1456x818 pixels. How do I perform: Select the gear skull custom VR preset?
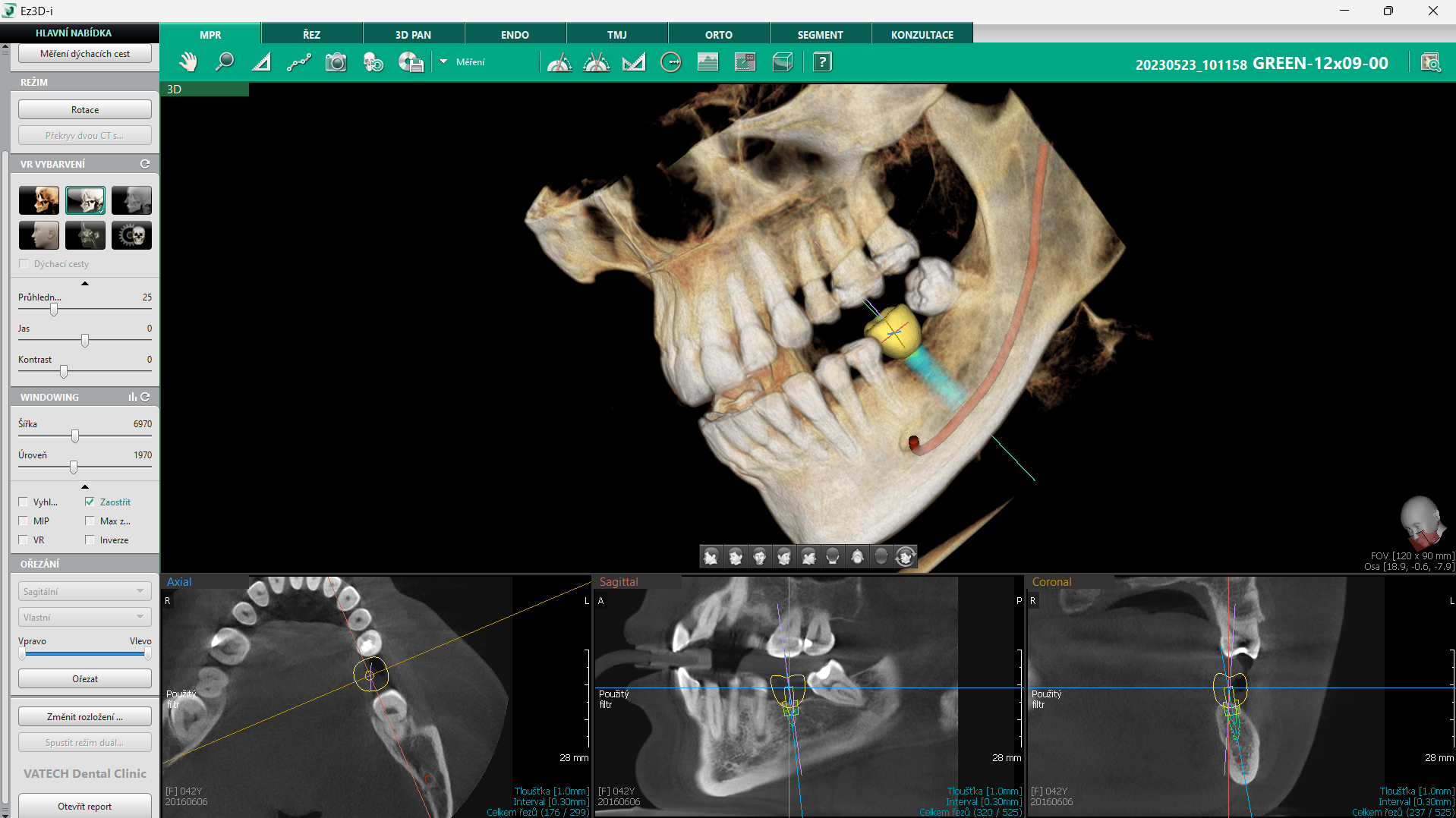tap(131, 235)
